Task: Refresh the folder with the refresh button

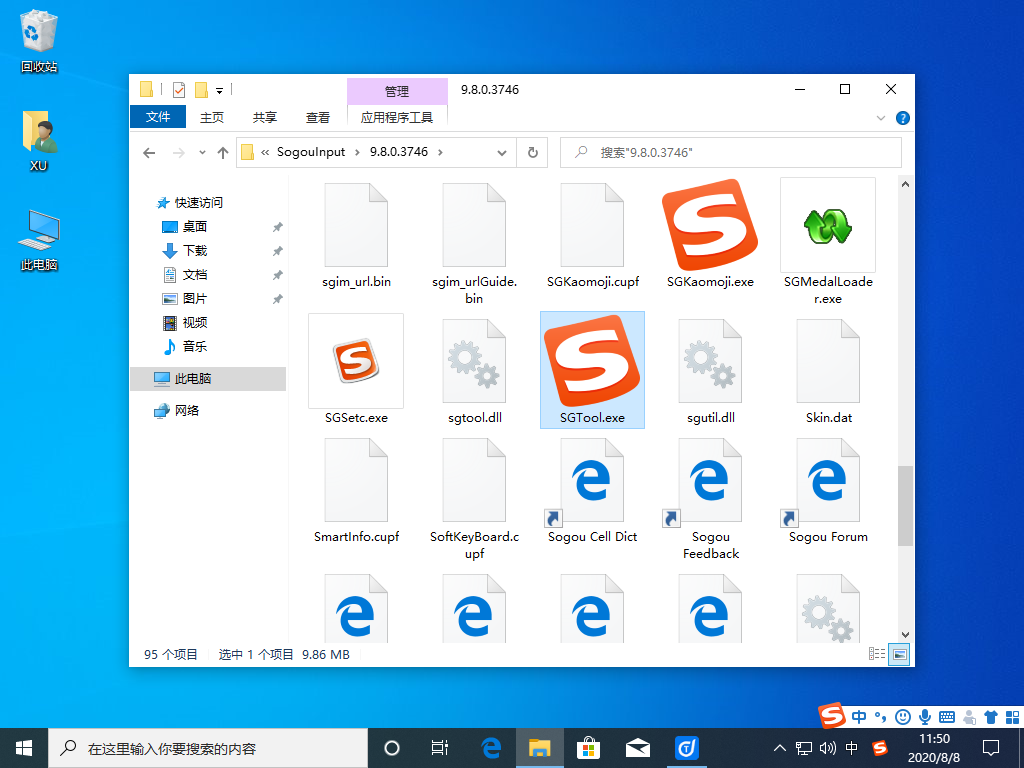Action: click(x=532, y=152)
